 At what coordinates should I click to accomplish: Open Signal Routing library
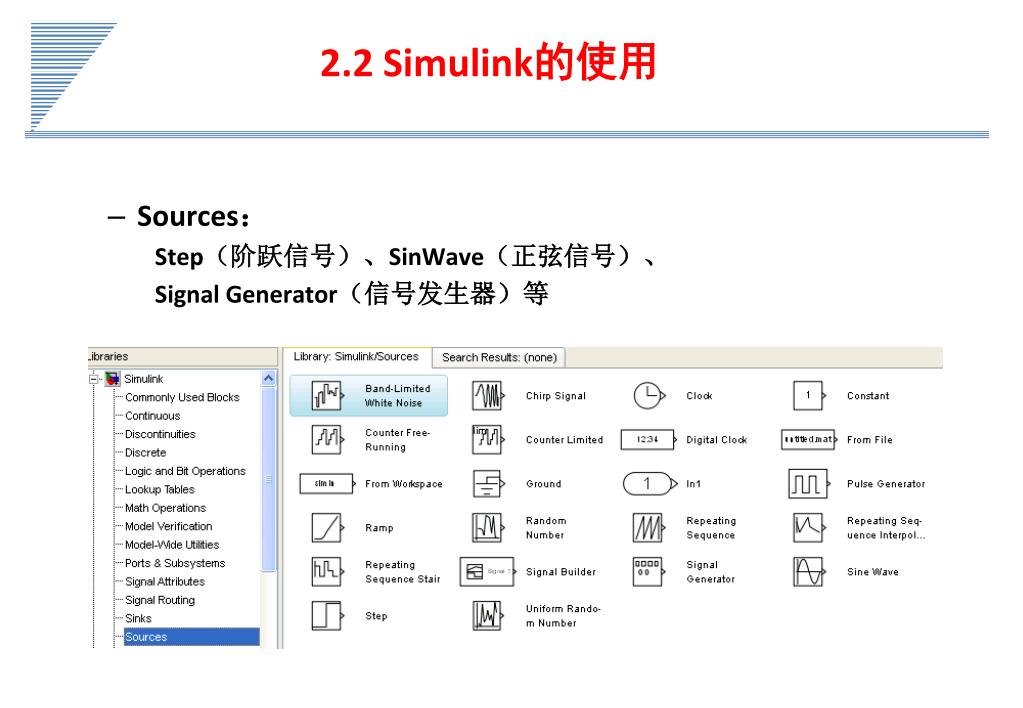point(160,600)
